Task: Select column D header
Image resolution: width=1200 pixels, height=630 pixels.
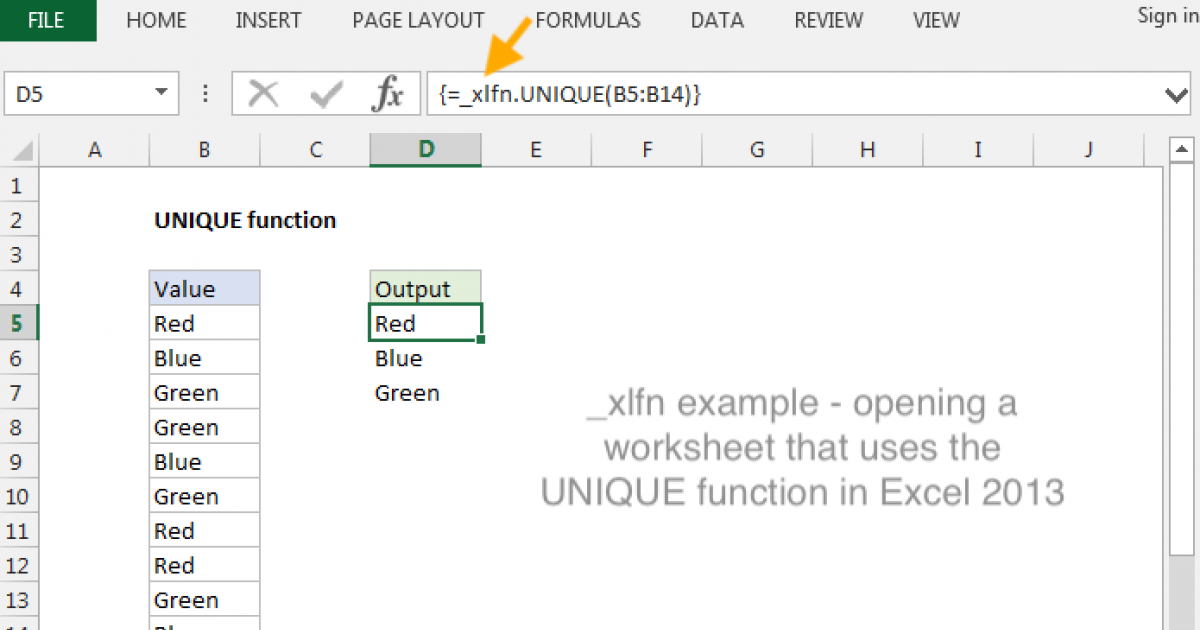Action: 425,150
